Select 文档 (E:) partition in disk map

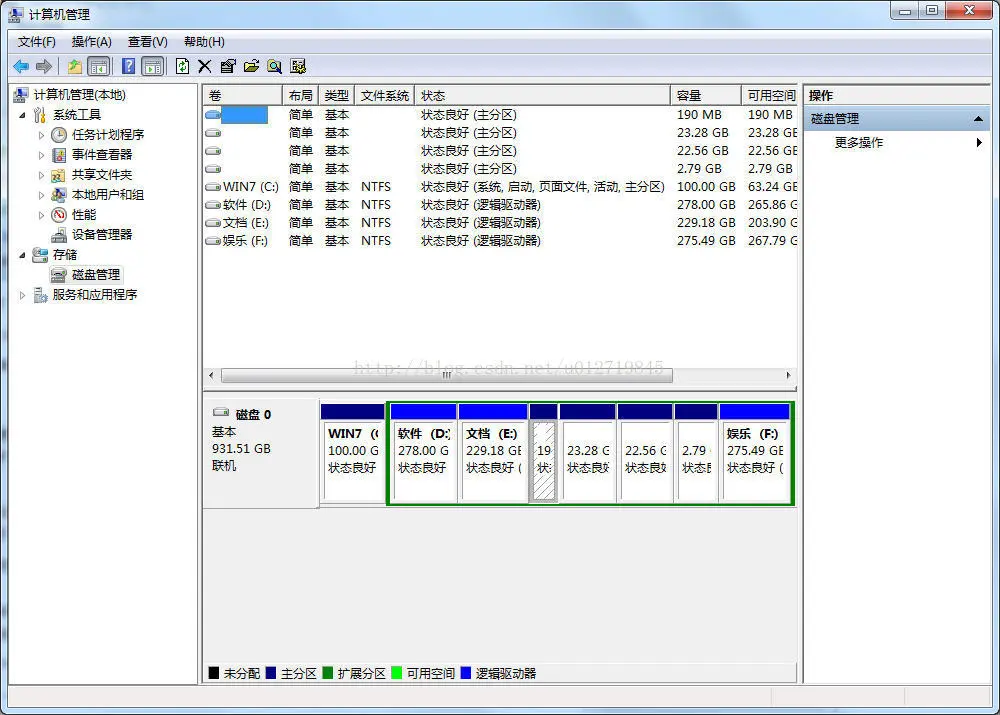coord(493,453)
